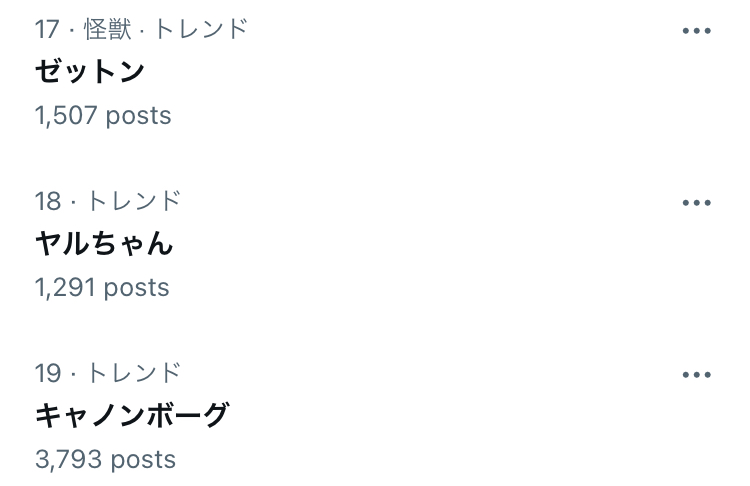750x486 pixels.
Task: Click the 怪獣 category label
Action: (x=108, y=29)
